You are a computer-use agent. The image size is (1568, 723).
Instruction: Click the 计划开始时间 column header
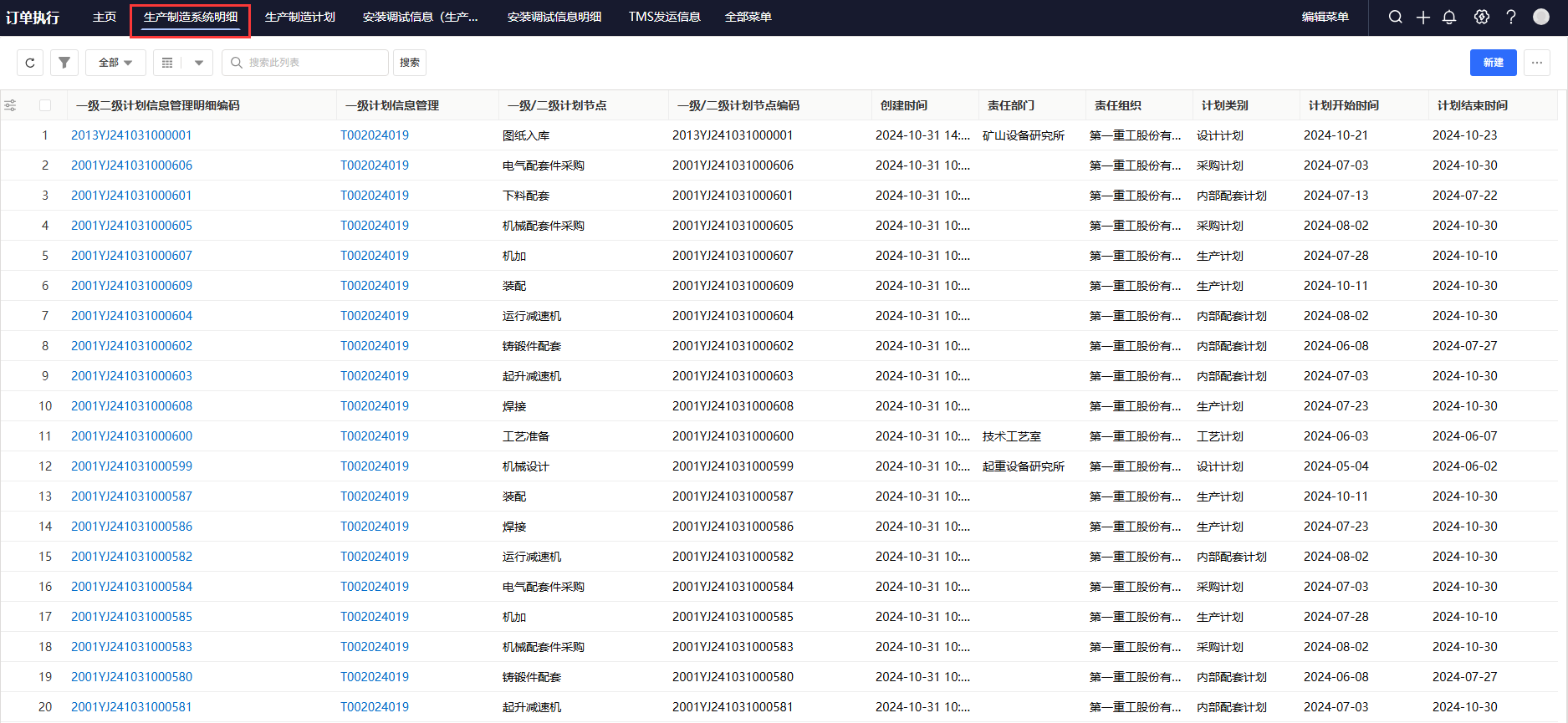click(x=1343, y=105)
